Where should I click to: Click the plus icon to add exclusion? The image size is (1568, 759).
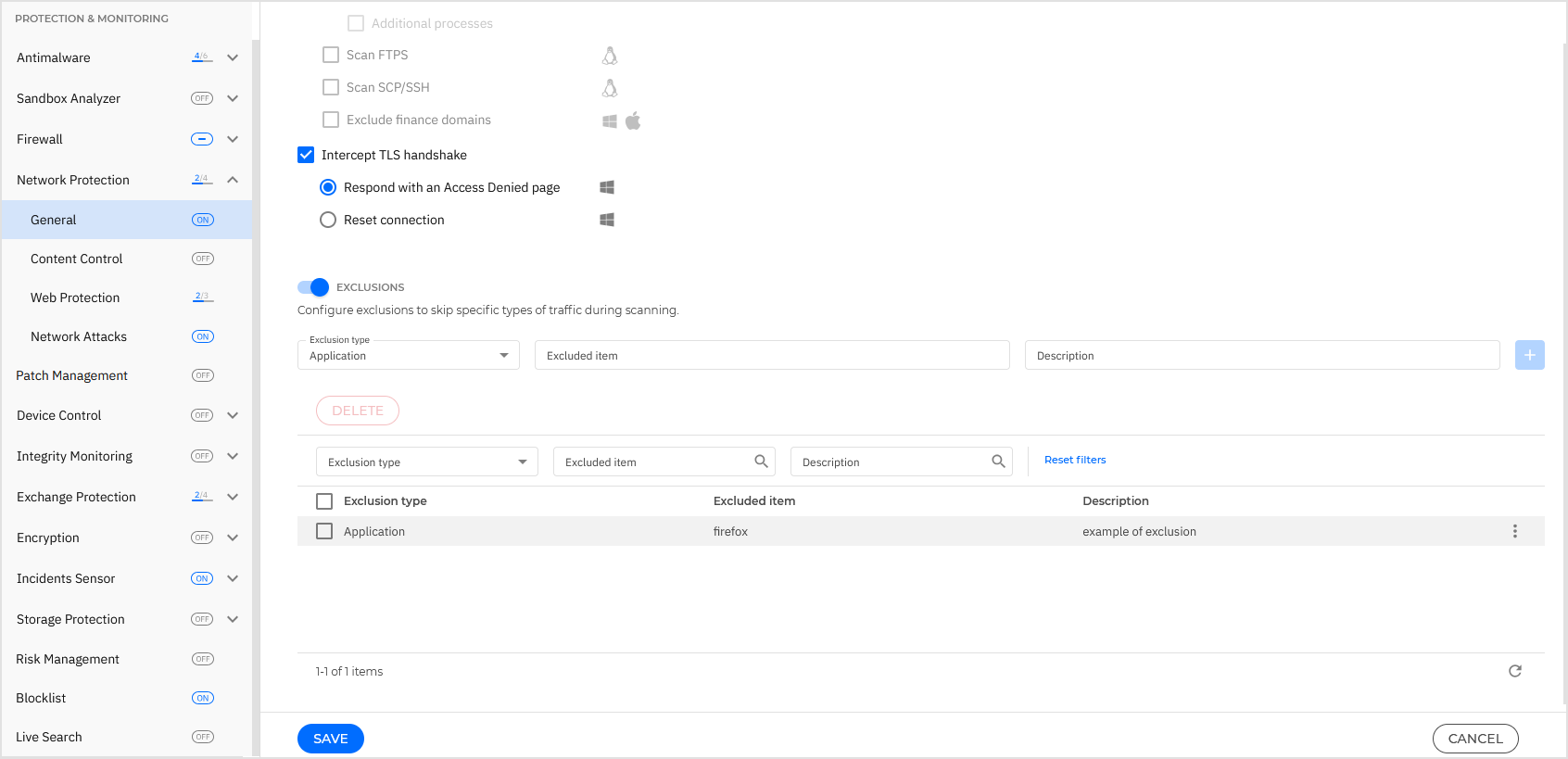coord(1529,355)
